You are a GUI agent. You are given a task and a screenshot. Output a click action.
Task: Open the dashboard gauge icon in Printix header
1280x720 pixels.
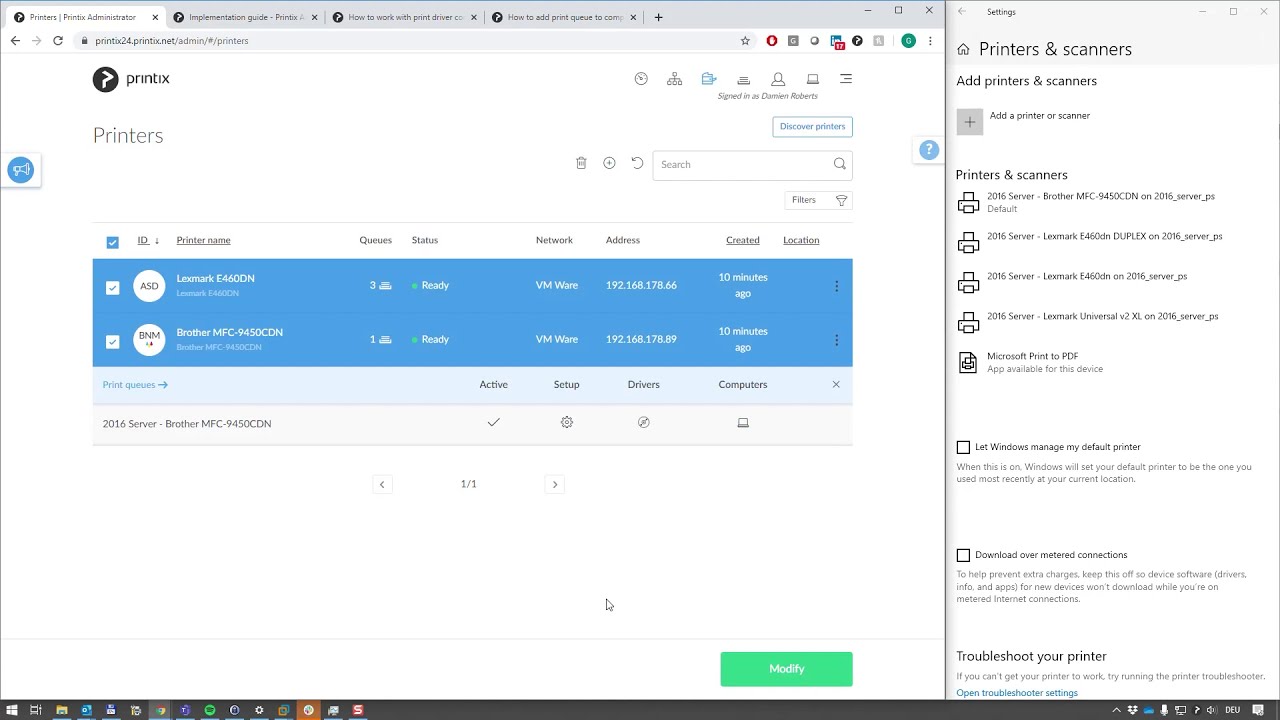click(641, 79)
